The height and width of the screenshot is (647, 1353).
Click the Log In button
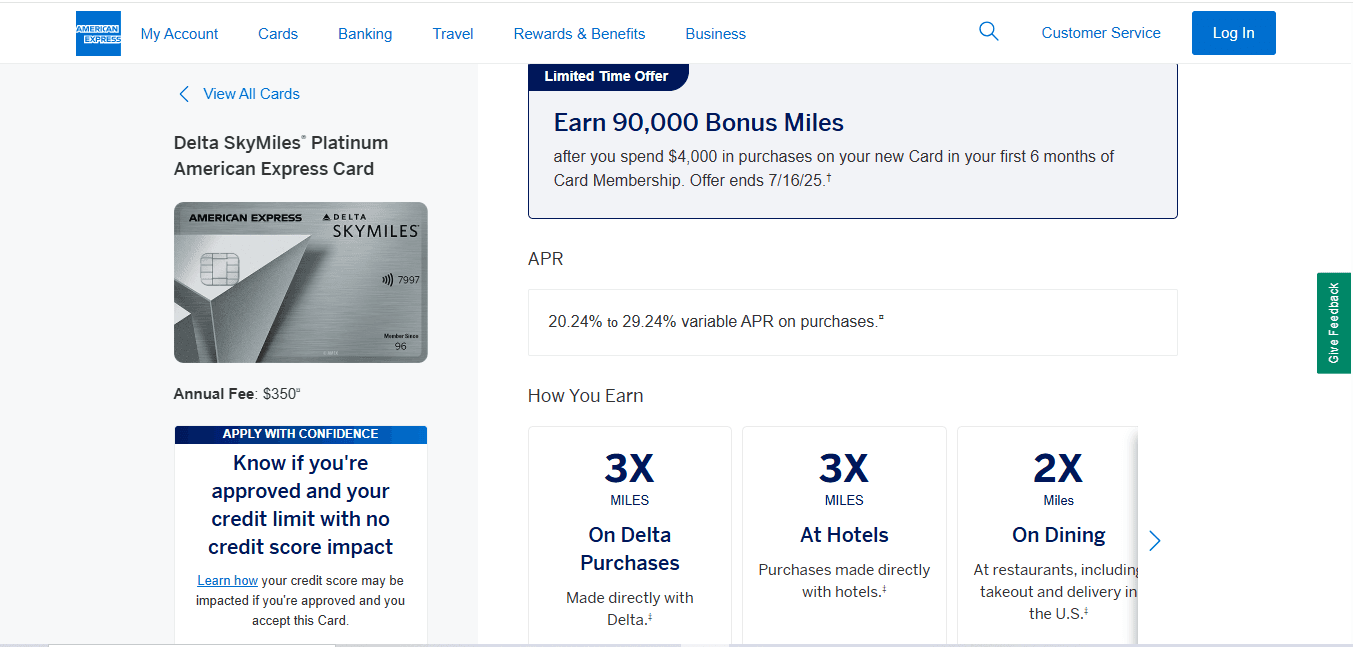pos(1233,32)
